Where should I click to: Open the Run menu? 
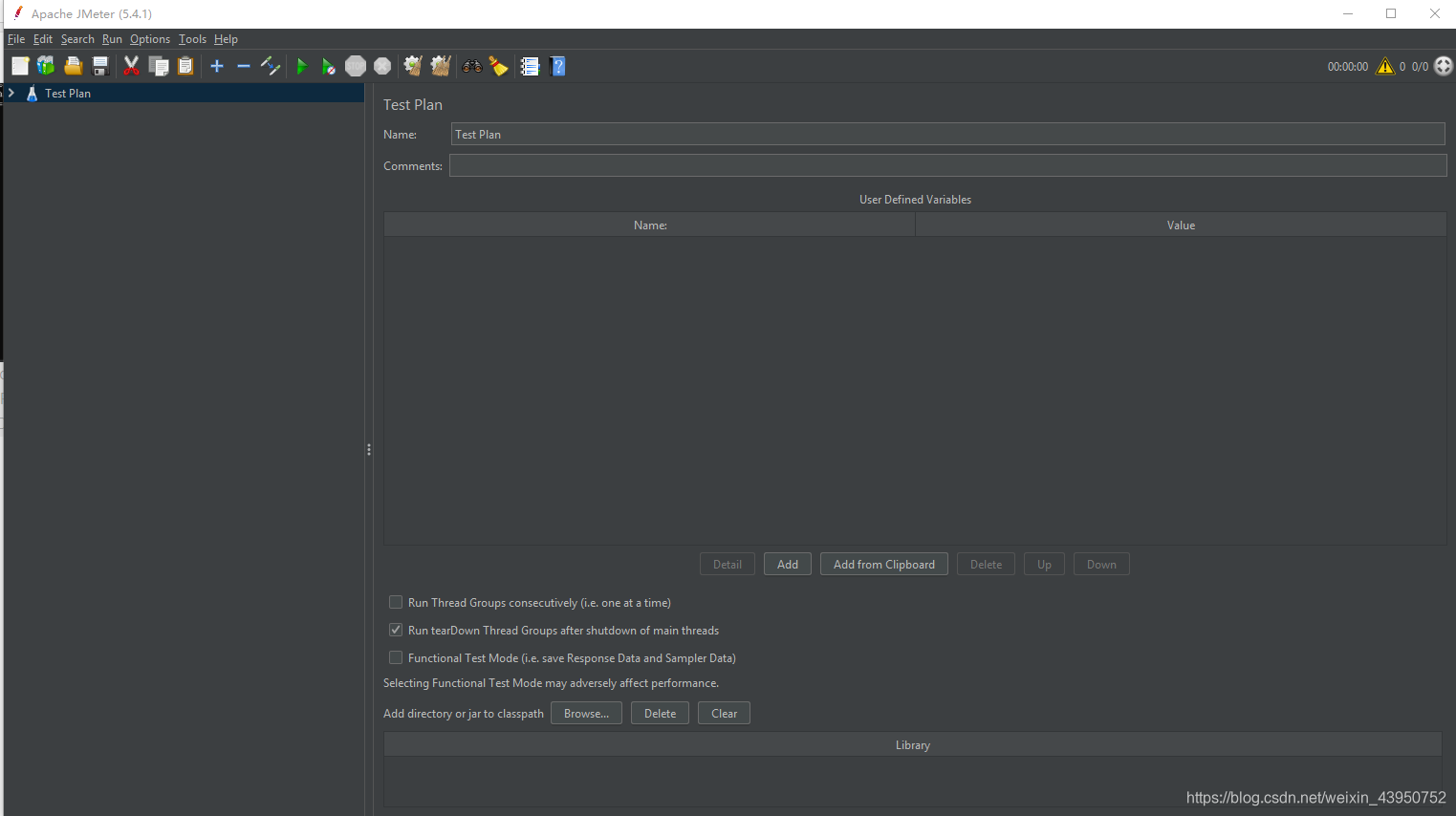click(x=112, y=39)
